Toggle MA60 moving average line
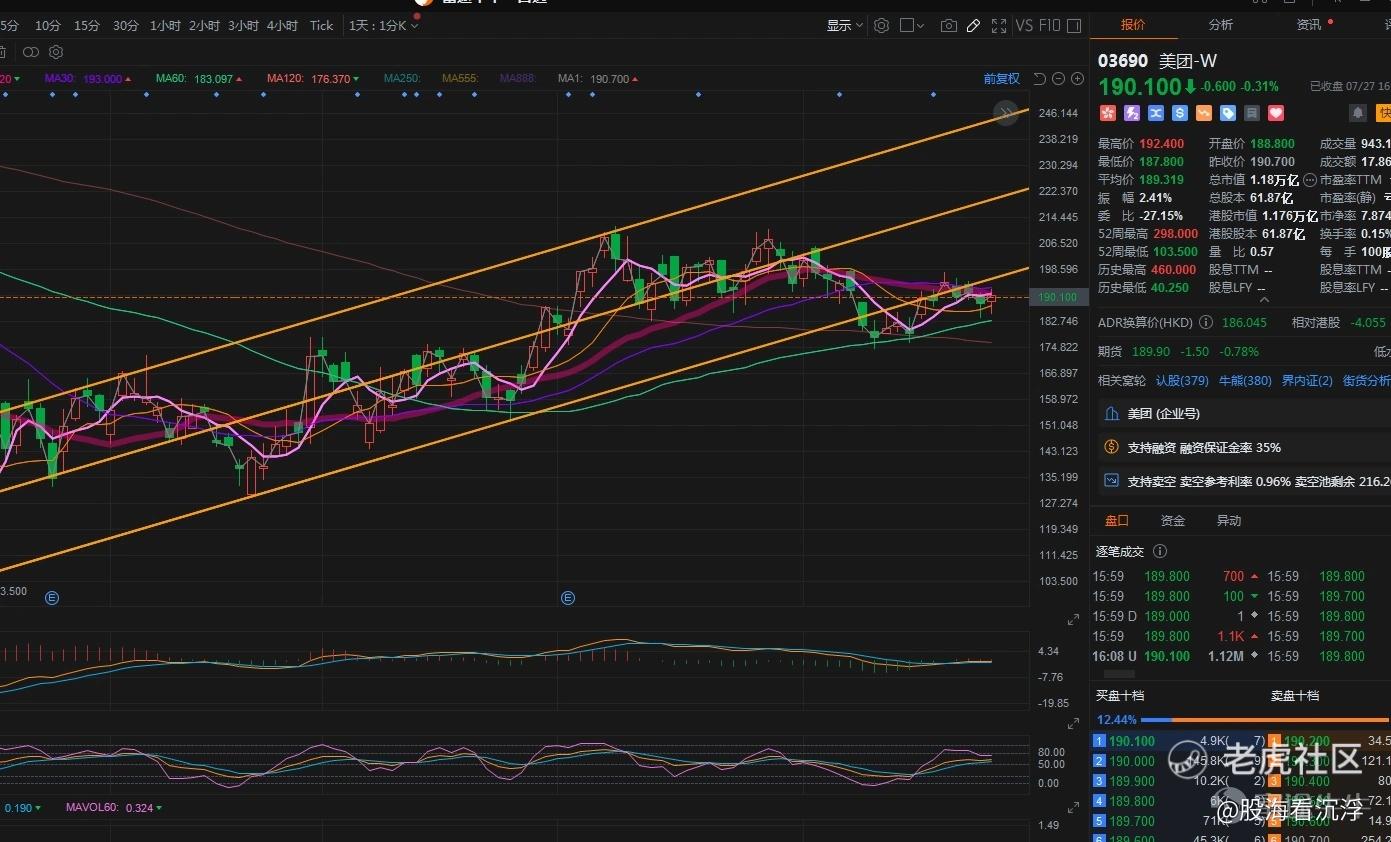 click(199, 79)
